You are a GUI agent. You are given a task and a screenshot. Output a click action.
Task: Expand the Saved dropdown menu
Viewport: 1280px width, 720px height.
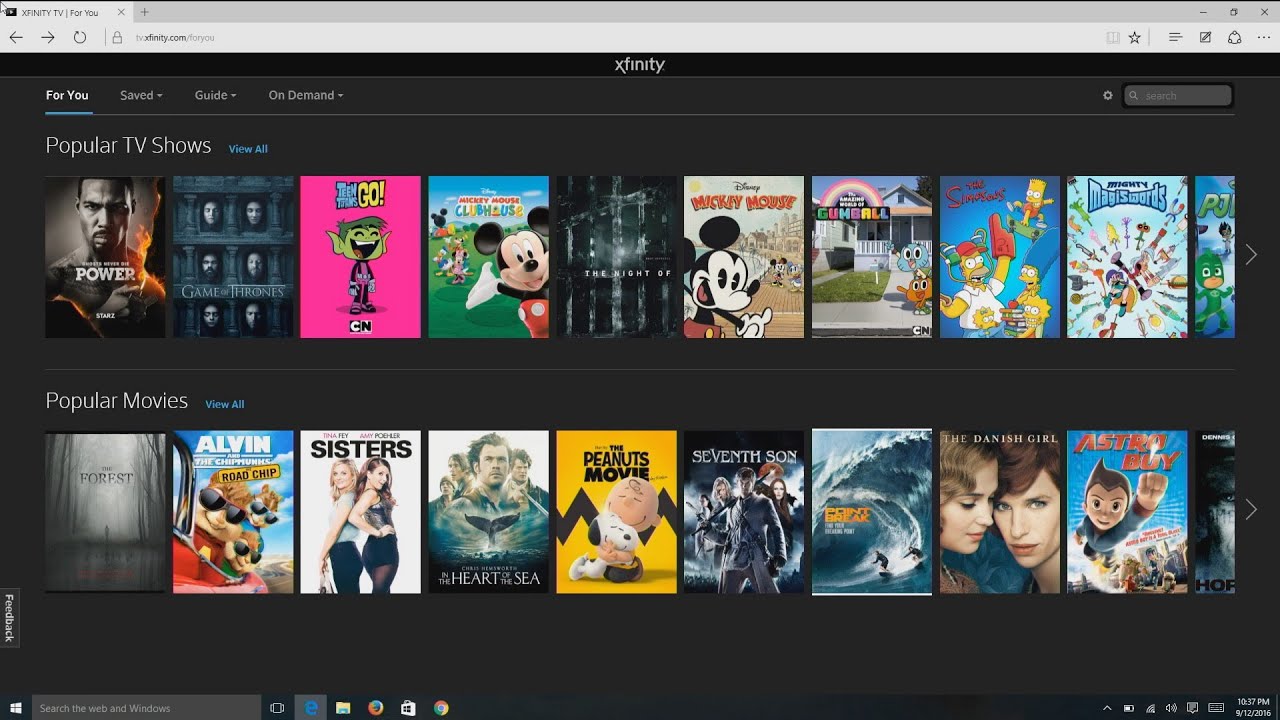tap(141, 95)
